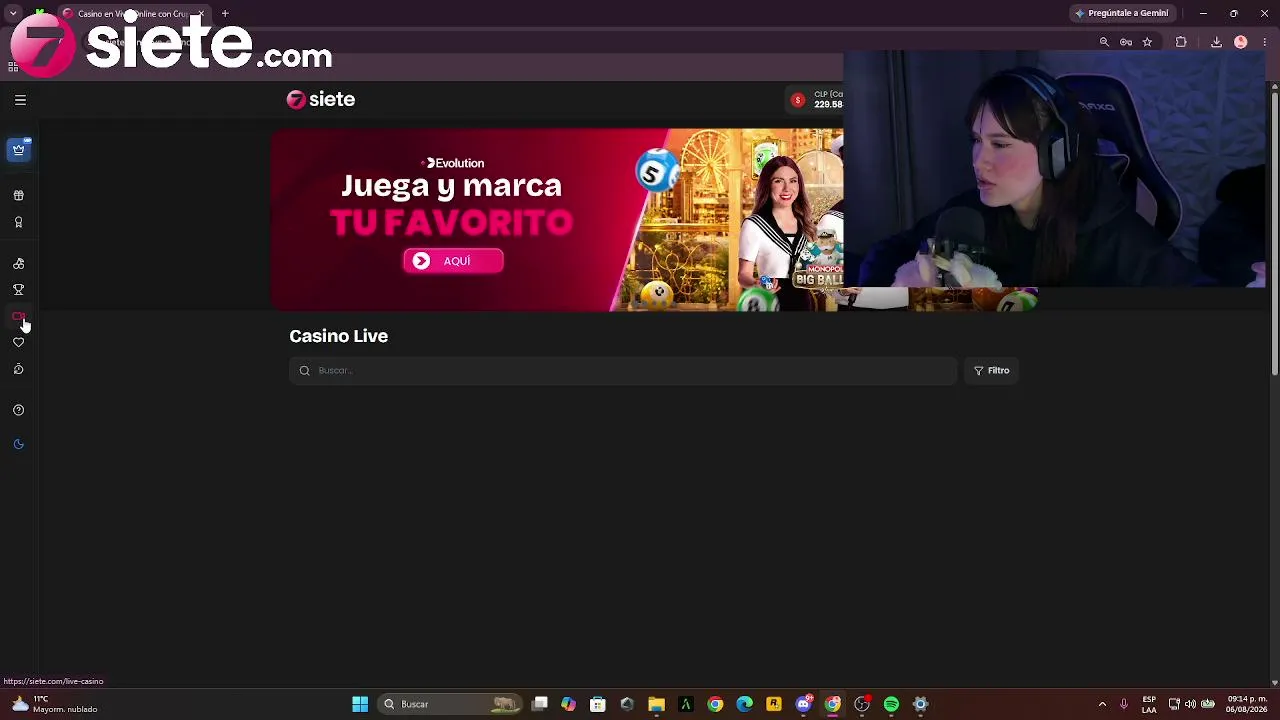Open the apps grid icon in bookmarks bar
The height and width of the screenshot is (720, 1280).
tap(13, 67)
